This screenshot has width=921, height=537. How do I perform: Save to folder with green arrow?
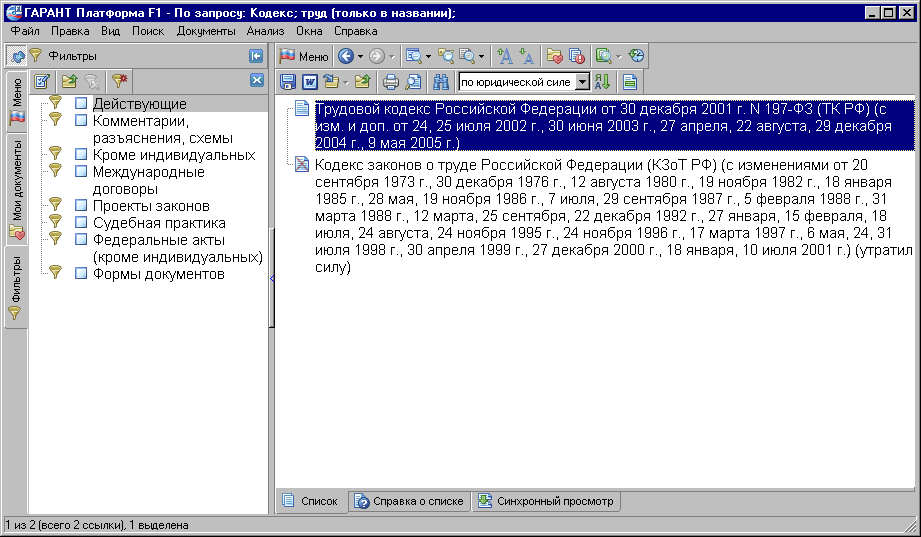362,82
